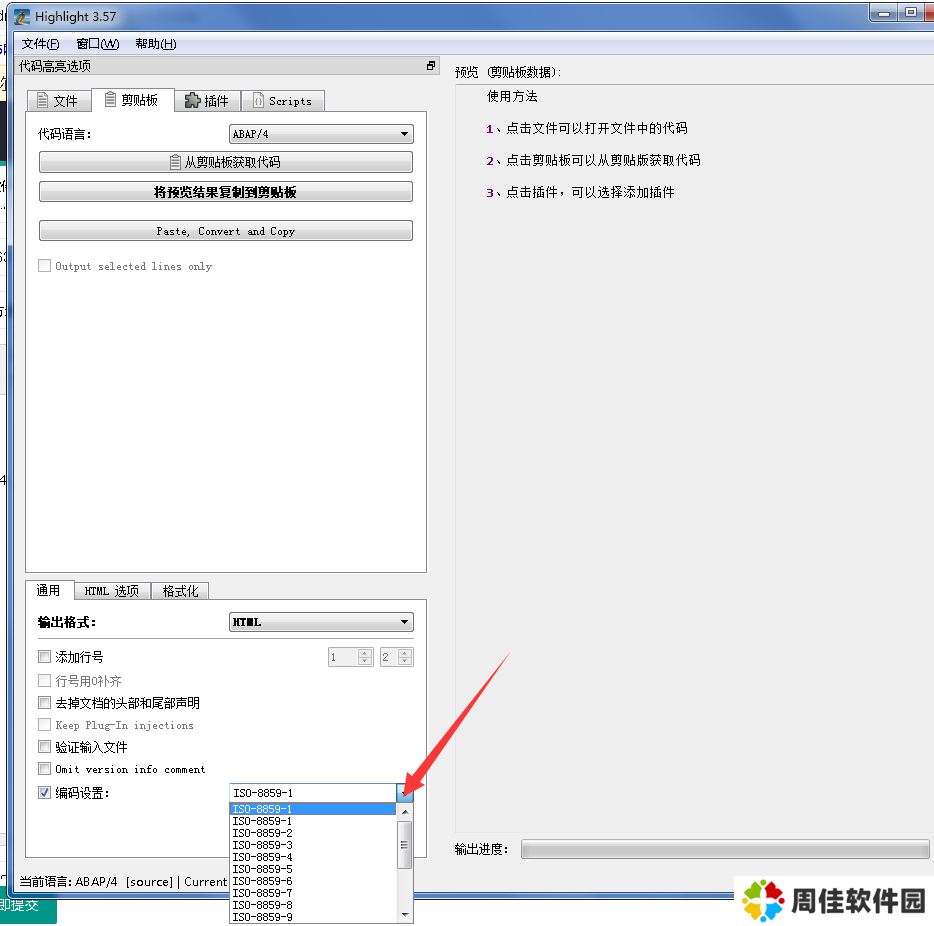Enable the 添加行号 checkbox

(x=44, y=657)
